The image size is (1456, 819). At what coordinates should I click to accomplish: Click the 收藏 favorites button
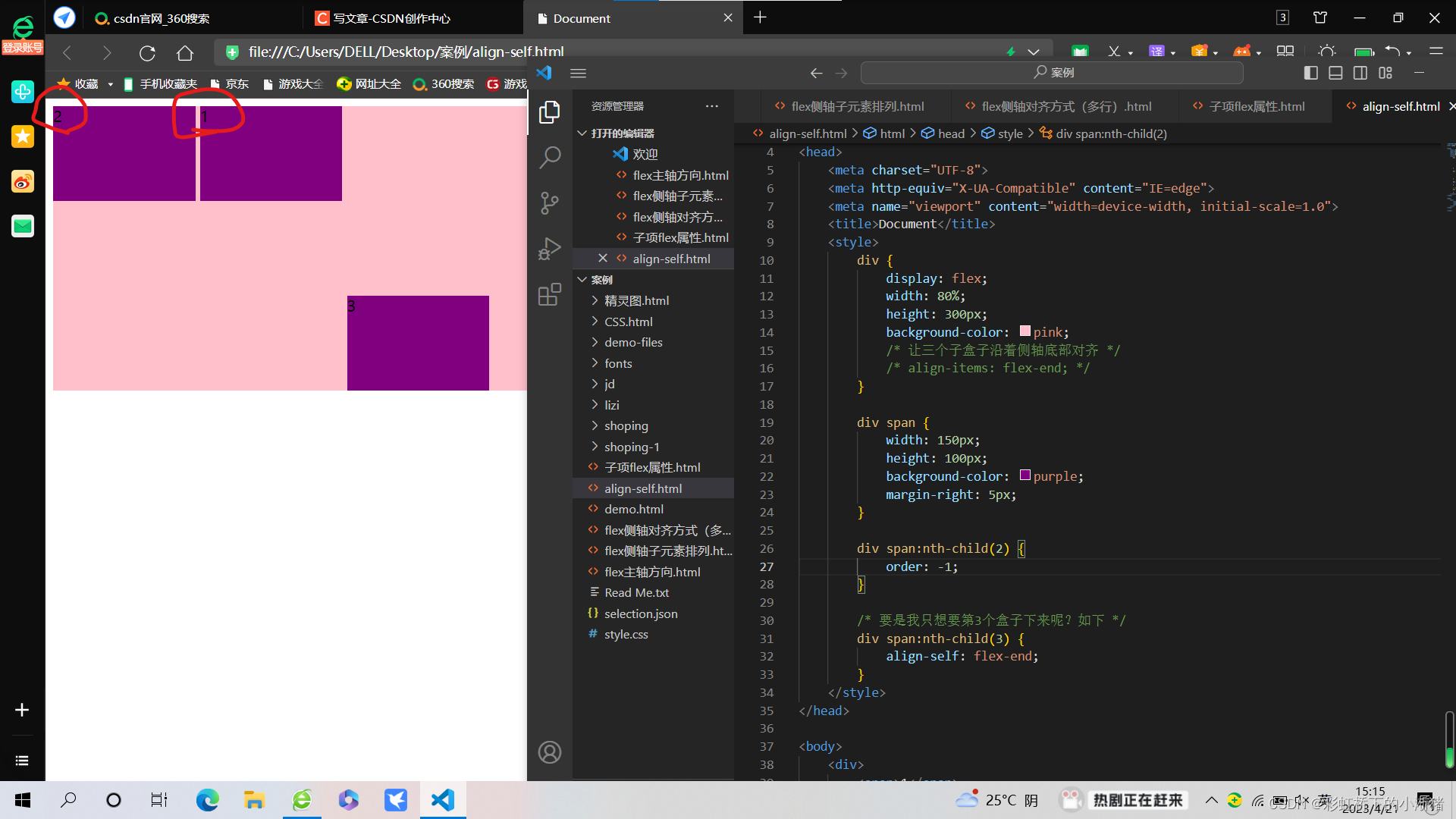tap(78, 84)
